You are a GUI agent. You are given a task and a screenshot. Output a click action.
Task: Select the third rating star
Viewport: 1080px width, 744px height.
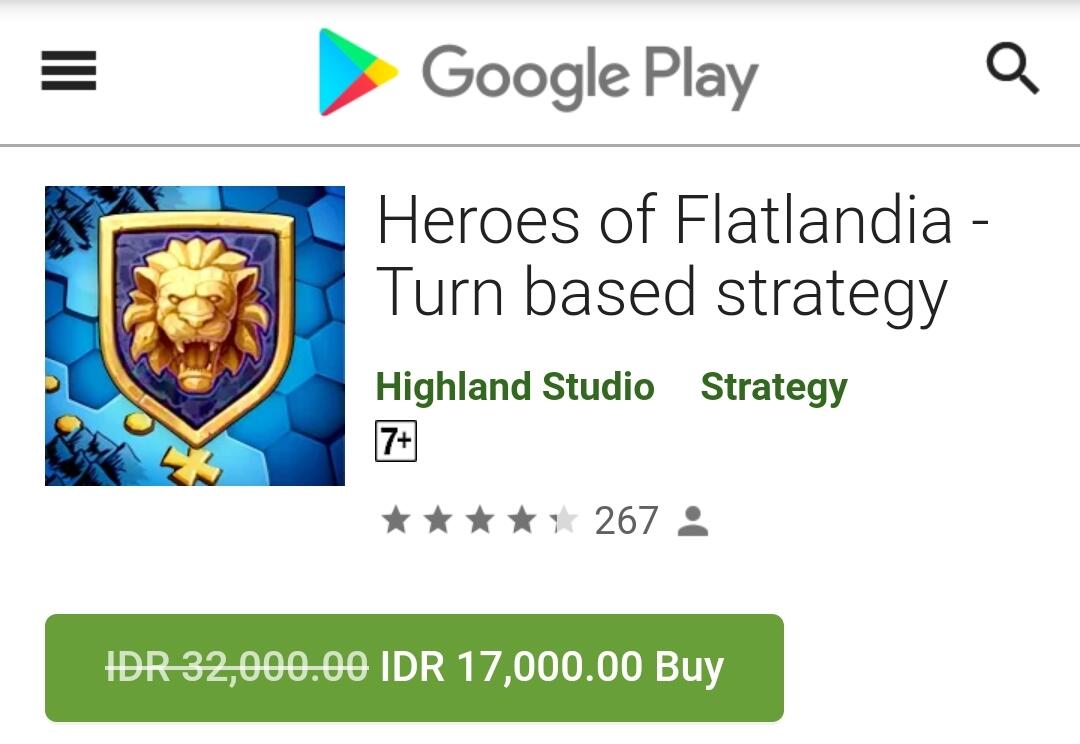click(480, 520)
